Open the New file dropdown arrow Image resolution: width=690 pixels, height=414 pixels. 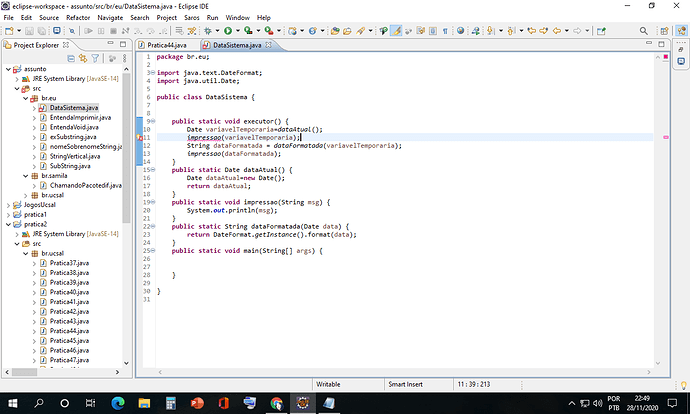click(19, 31)
